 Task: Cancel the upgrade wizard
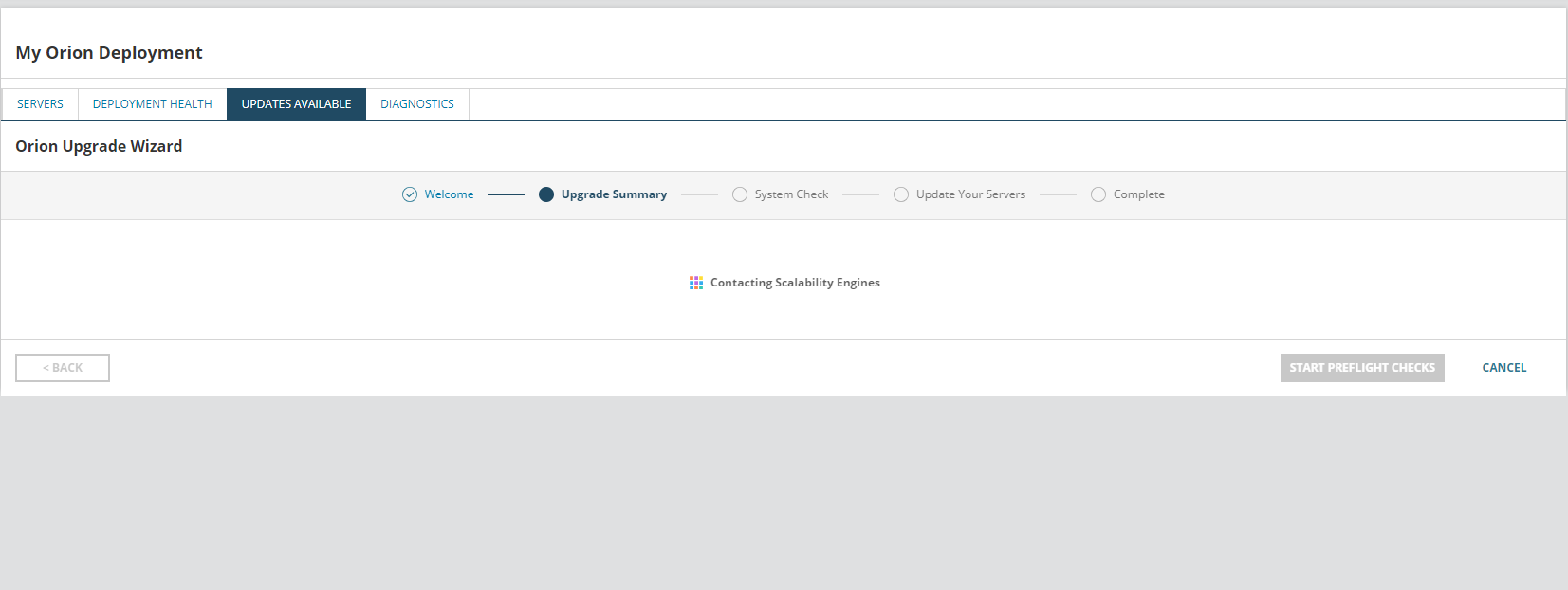(1504, 368)
